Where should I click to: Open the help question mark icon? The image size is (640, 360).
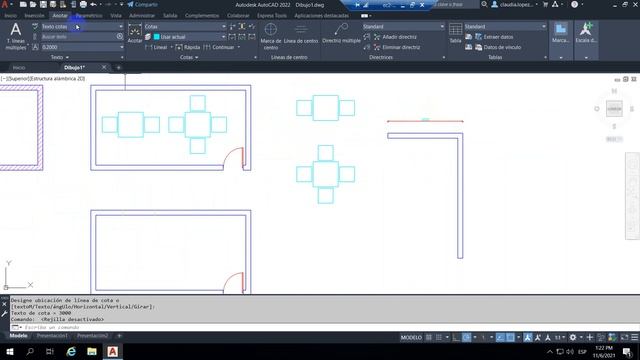pos(574,4)
